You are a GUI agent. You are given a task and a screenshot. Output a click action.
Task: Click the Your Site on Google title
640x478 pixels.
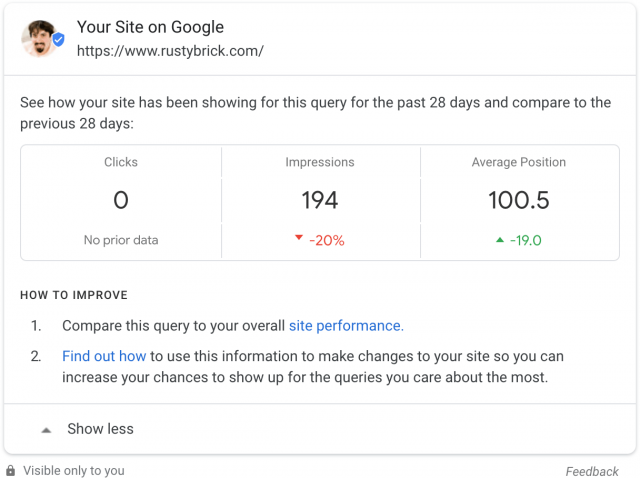coord(150,27)
